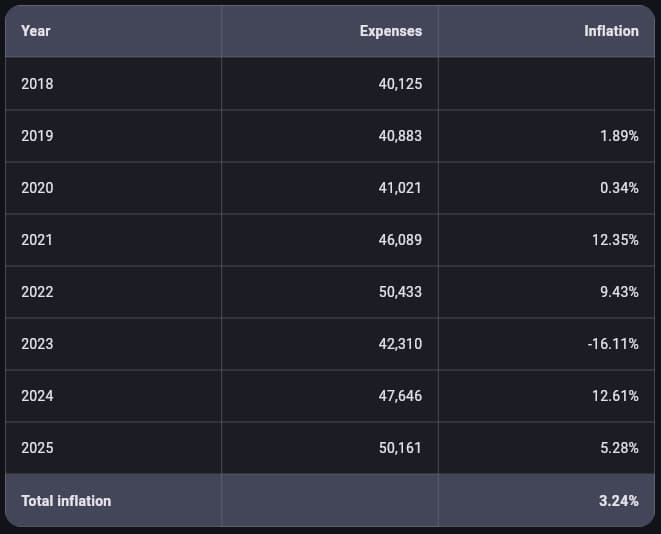Click the 2023 year cell
This screenshot has width=661, height=534.
coord(37,344)
